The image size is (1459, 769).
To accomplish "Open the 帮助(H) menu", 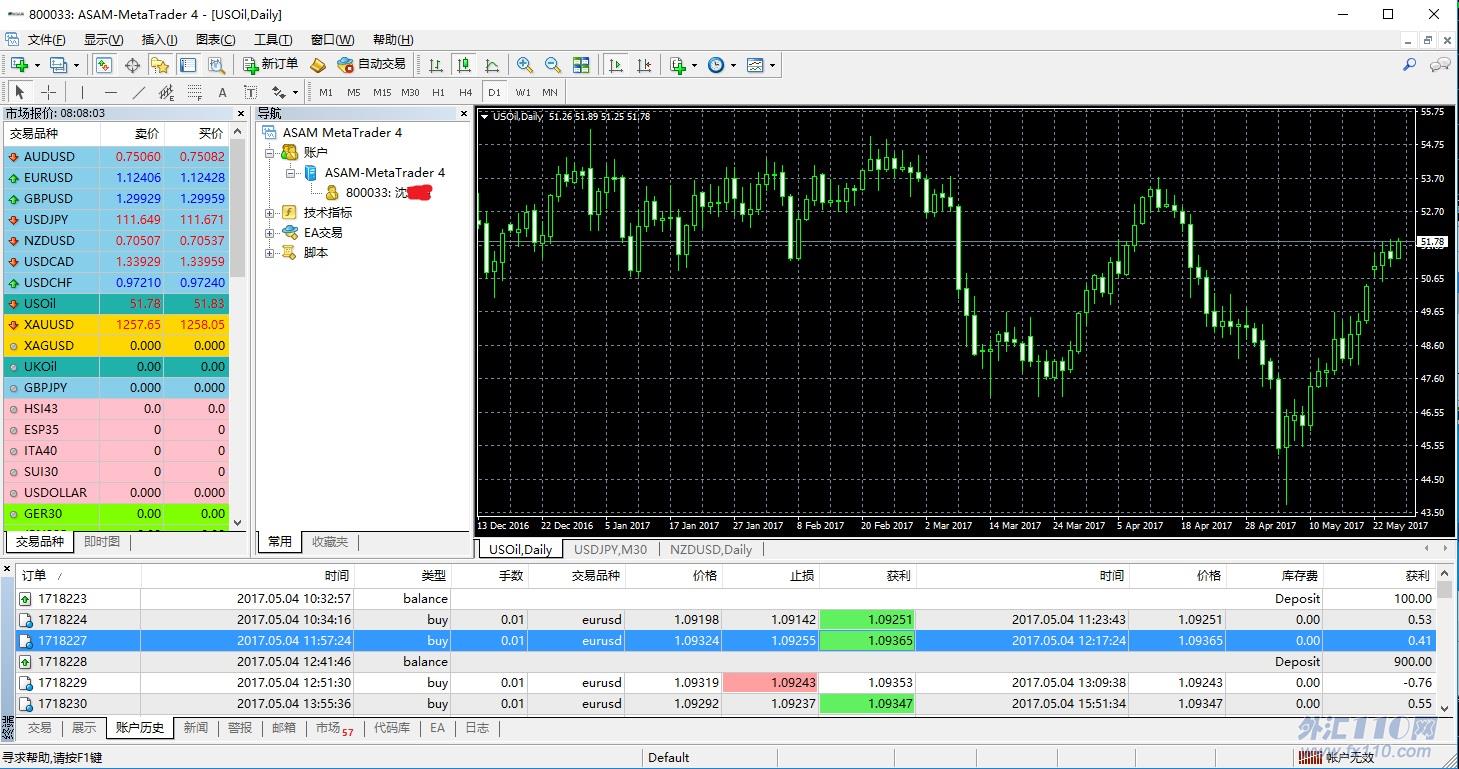I will coord(392,40).
